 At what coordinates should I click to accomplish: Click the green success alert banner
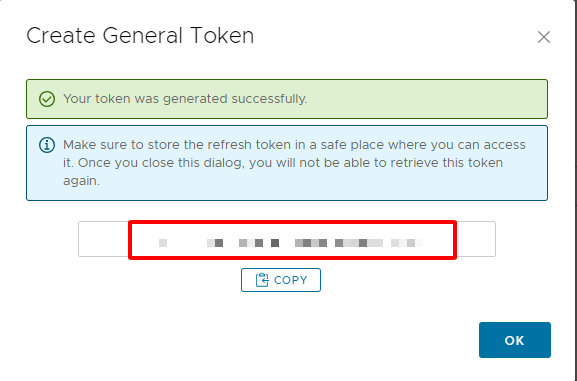point(287,99)
